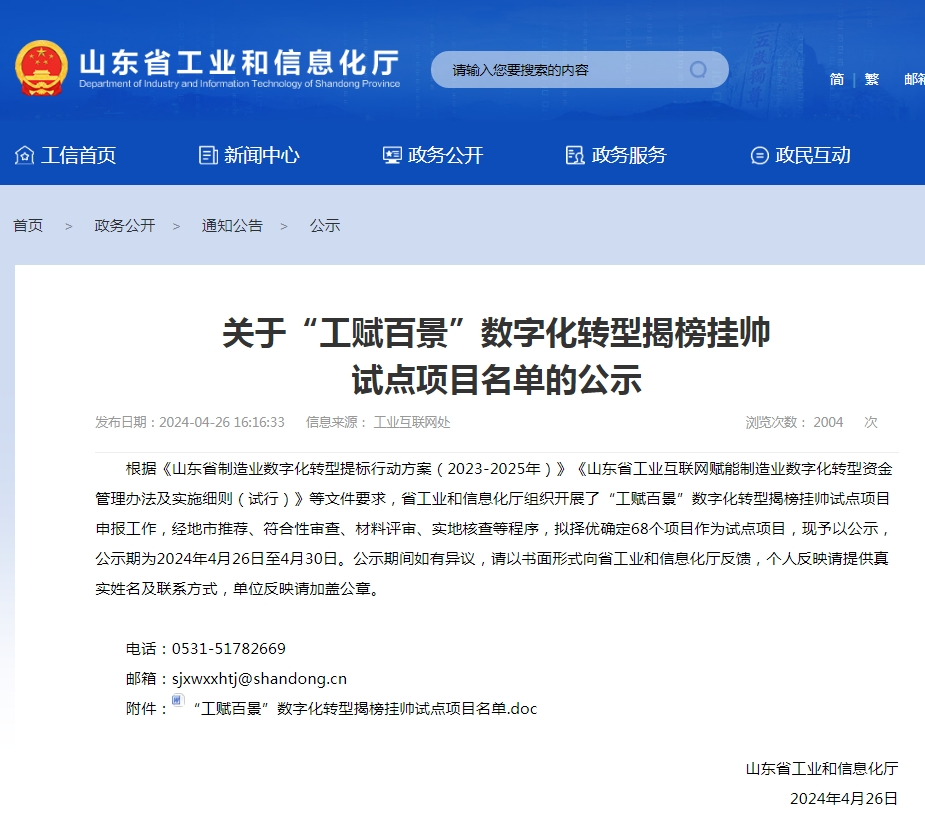Click the service icon beside 政务服务
925x828 pixels.
[x=575, y=155]
